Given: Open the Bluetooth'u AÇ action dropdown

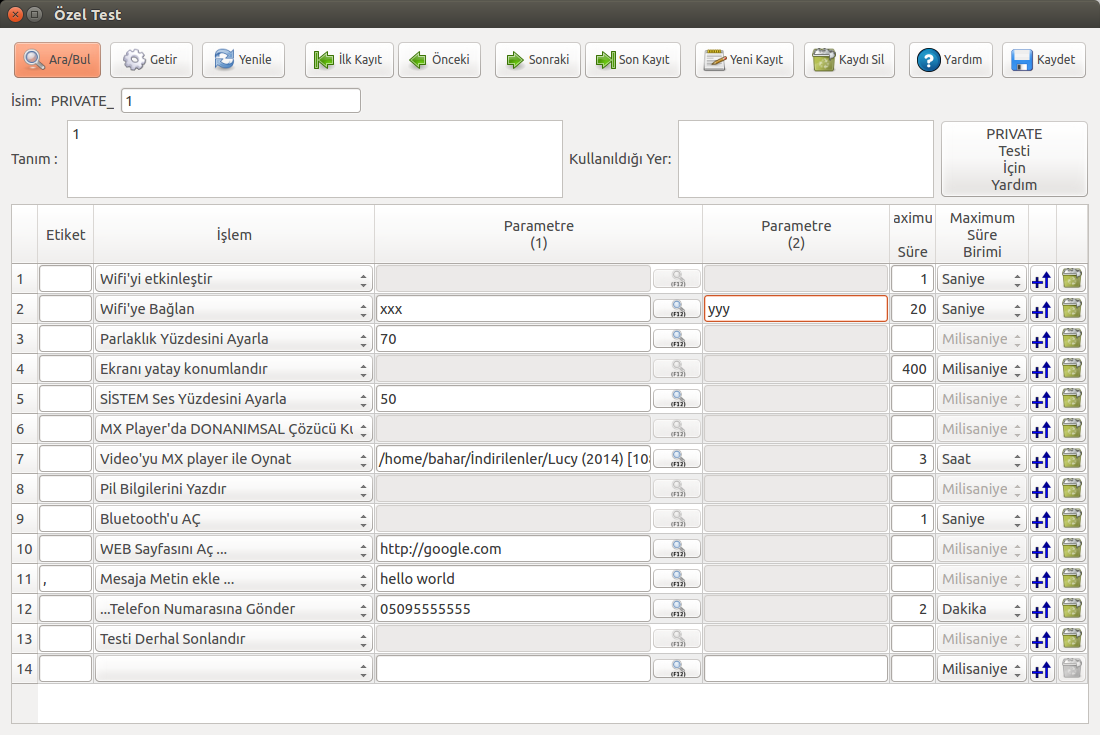Looking at the screenshot, I should 234,519.
